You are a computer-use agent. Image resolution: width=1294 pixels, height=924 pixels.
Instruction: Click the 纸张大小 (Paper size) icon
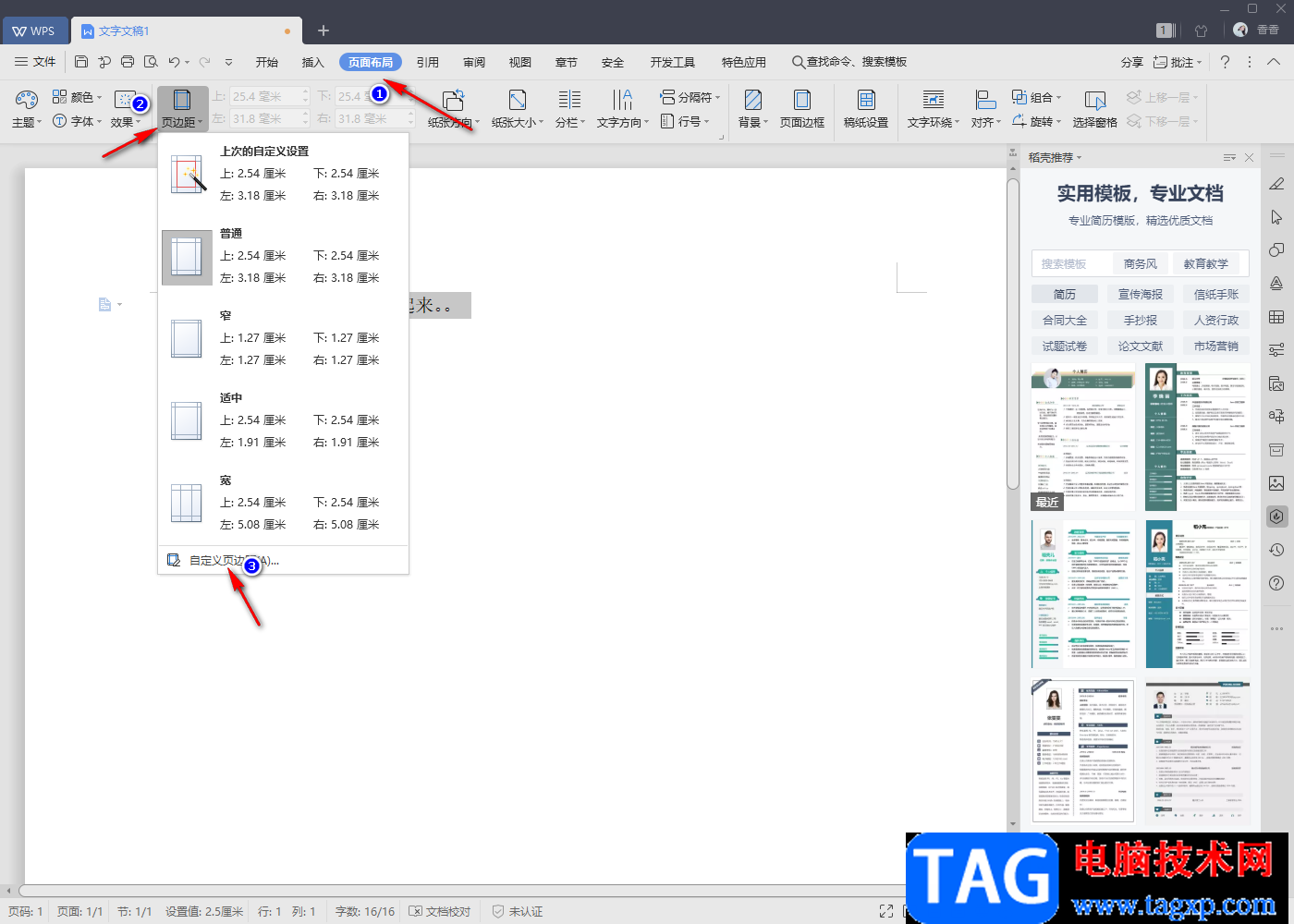(518, 100)
